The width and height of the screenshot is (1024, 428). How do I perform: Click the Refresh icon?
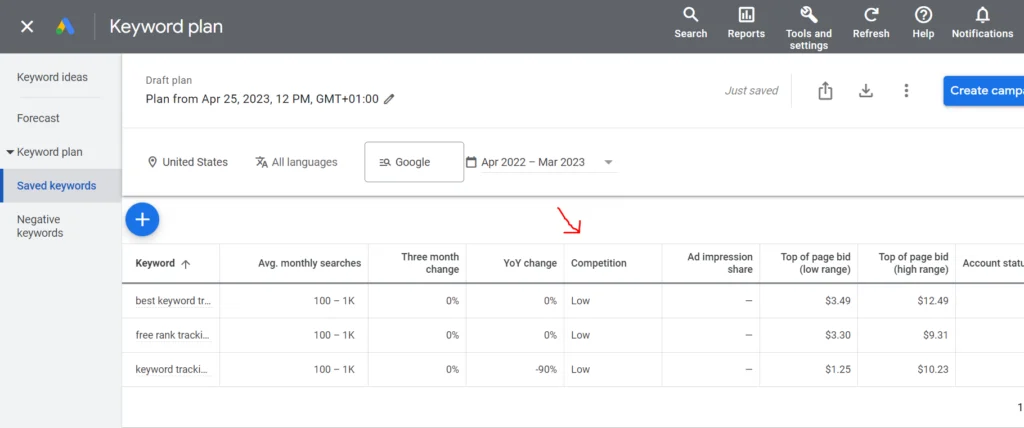point(871,15)
